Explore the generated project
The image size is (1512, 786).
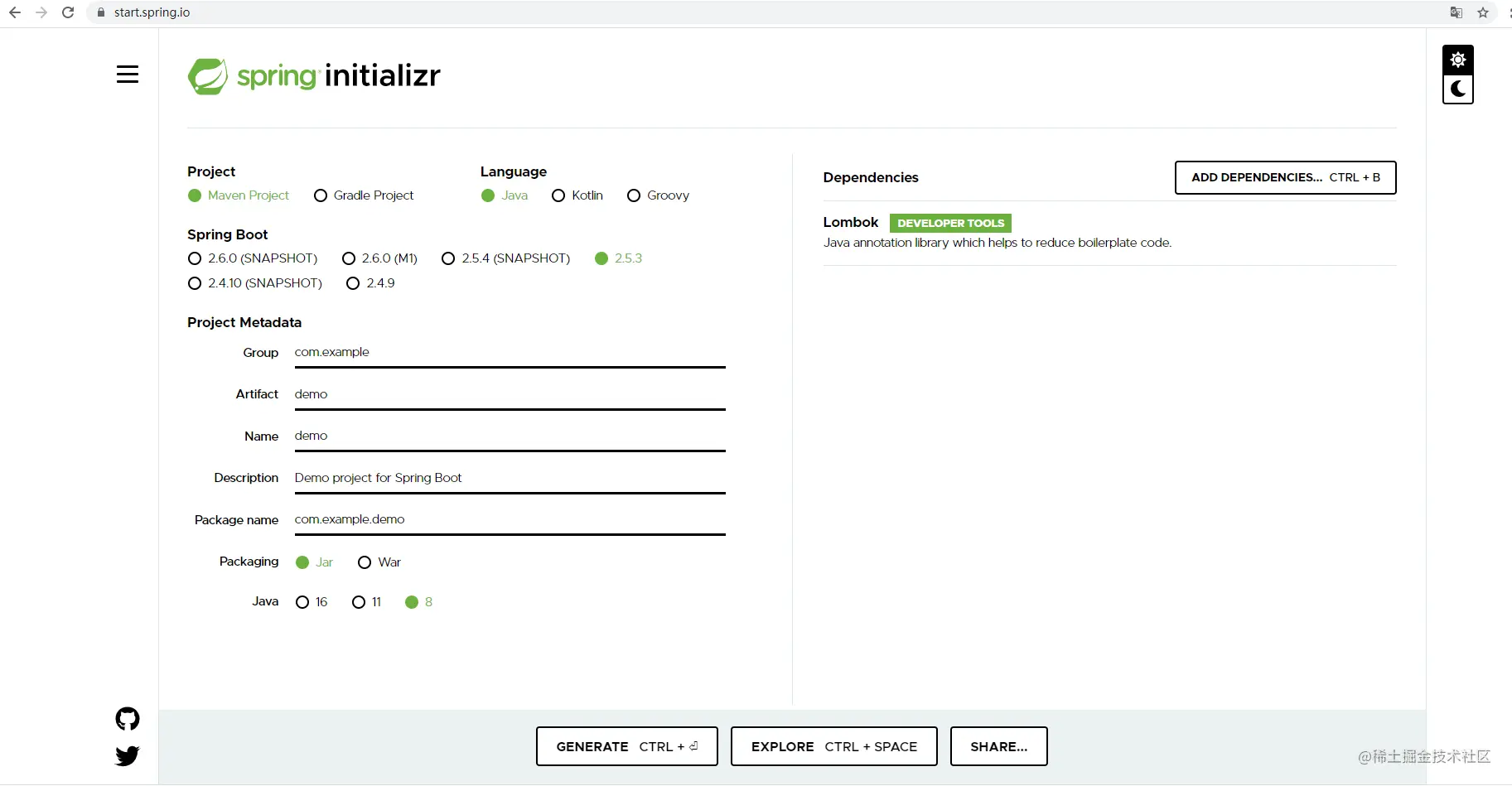click(x=834, y=746)
